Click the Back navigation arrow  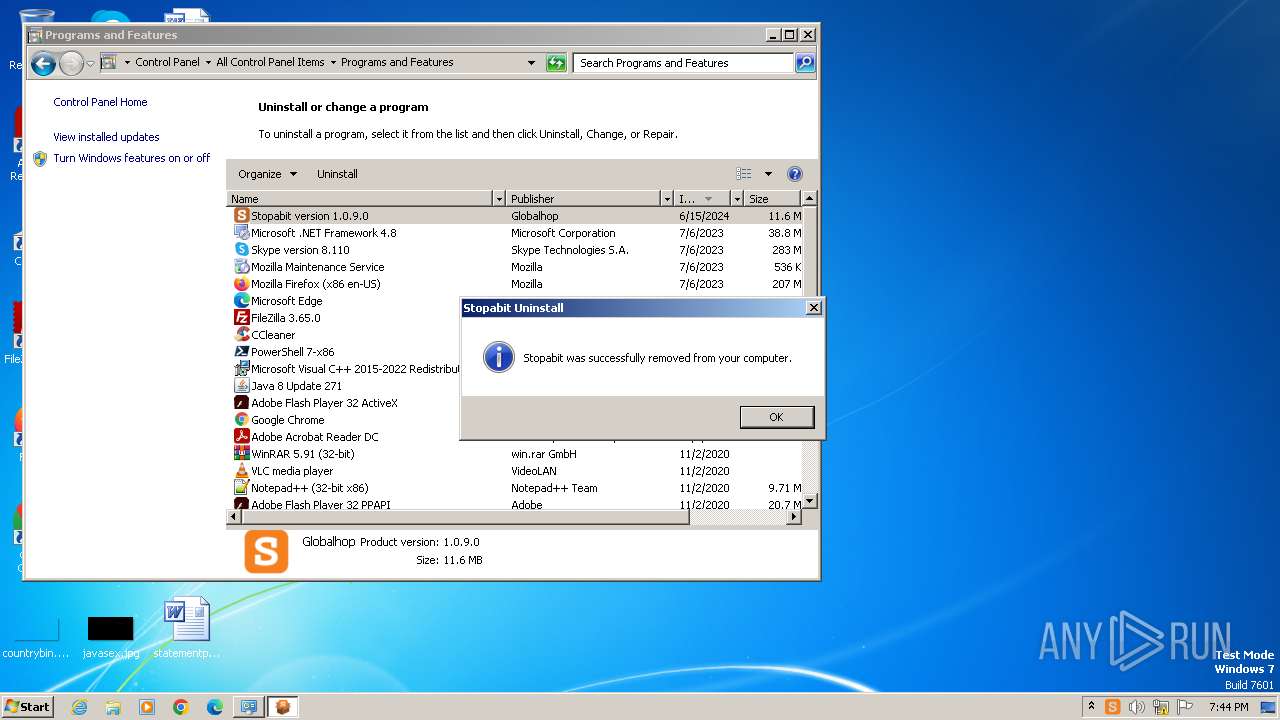[43, 64]
